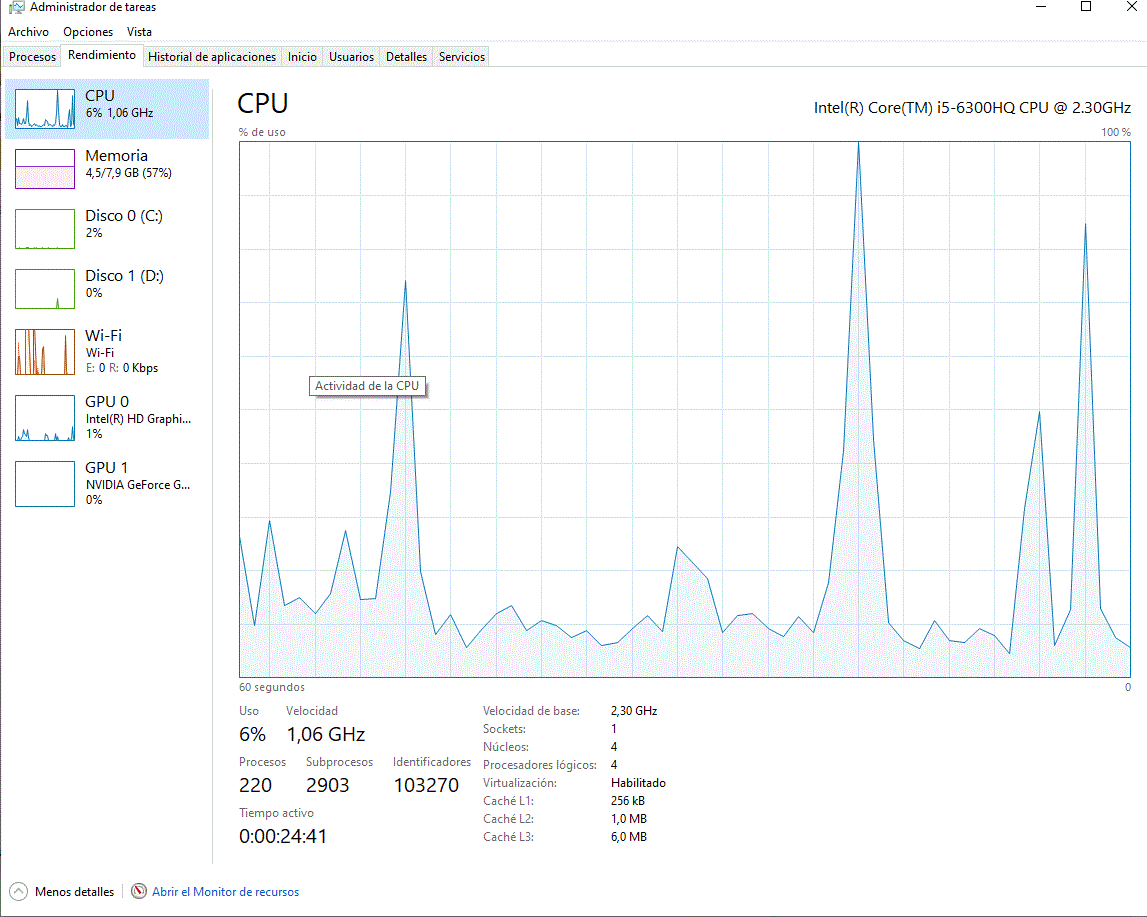Click the Memoria 4,5/7,9 GB text
This screenshot has width=1147, height=917.
(x=129, y=173)
